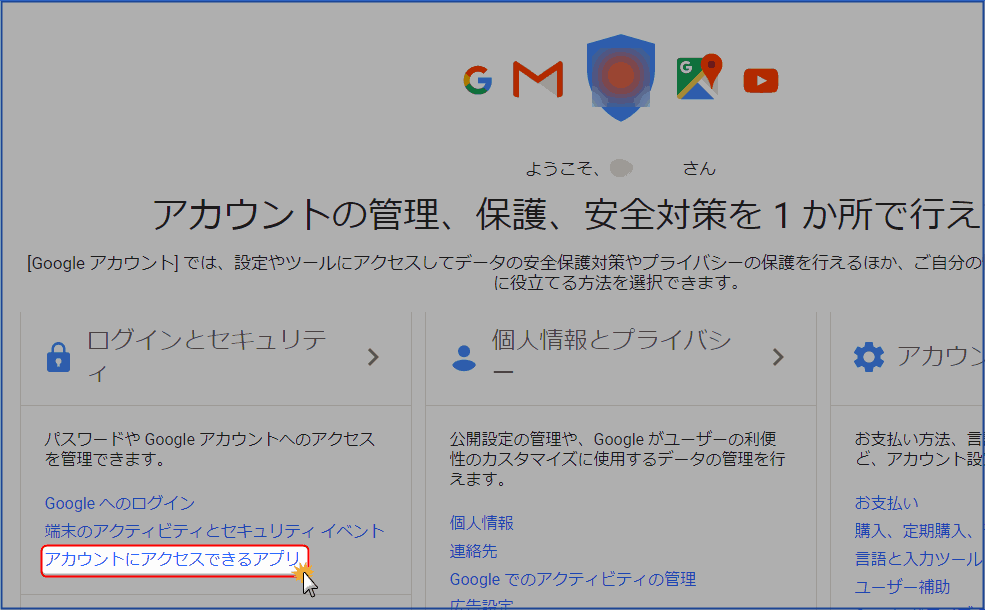Image resolution: width=985 pixels, height=610 pixels.
Task: Open the 連絡先 link
Action: click(474, 551)
